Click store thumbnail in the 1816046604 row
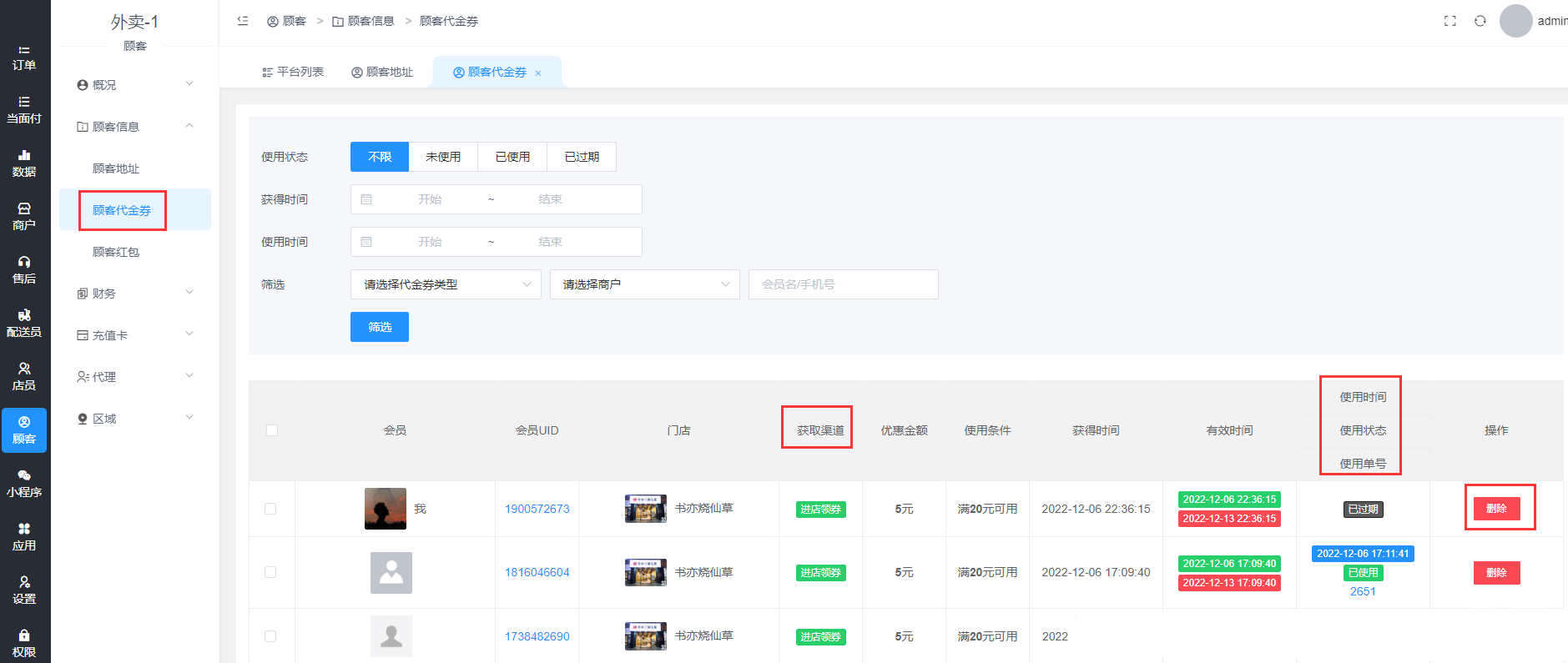This screenshot has width=1568, height=663. click(x=646, y=573)
